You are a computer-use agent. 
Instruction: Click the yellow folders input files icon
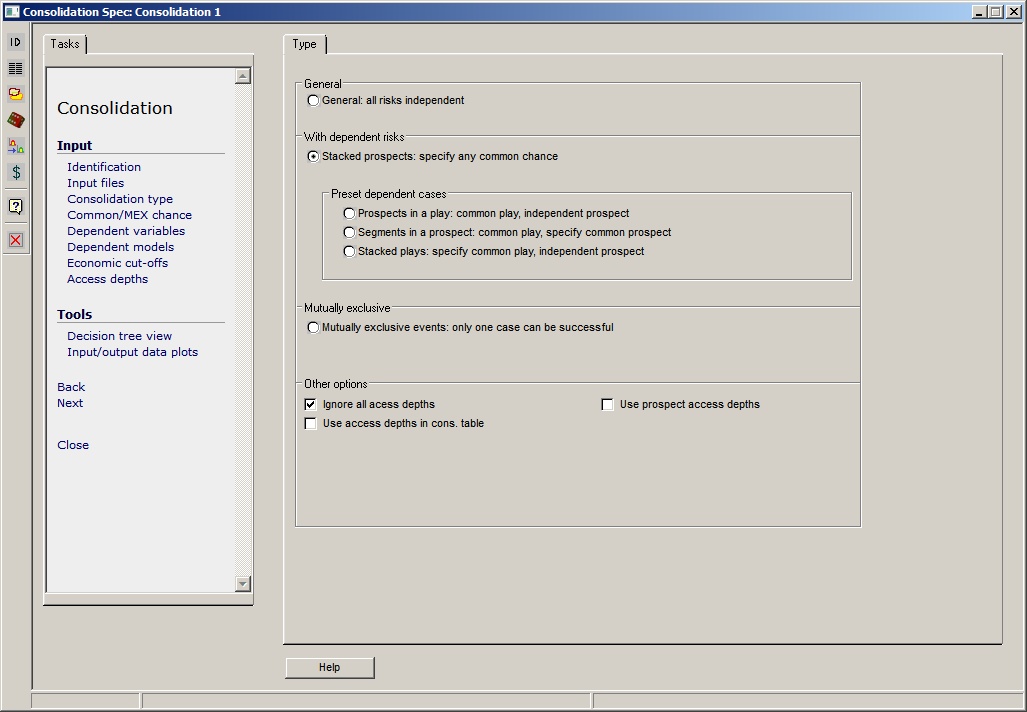(16, 94)
